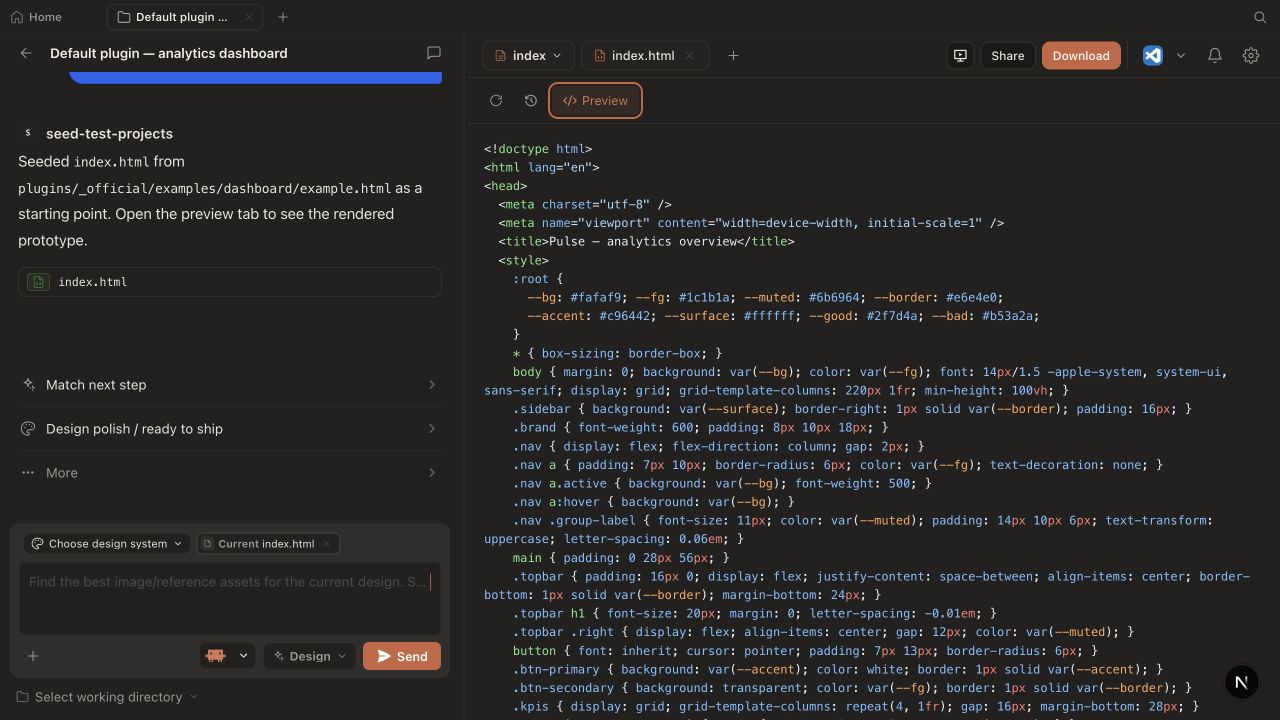Expand Design polish / ready to ship
The image size is (1280, 720).
pos(230,429)
